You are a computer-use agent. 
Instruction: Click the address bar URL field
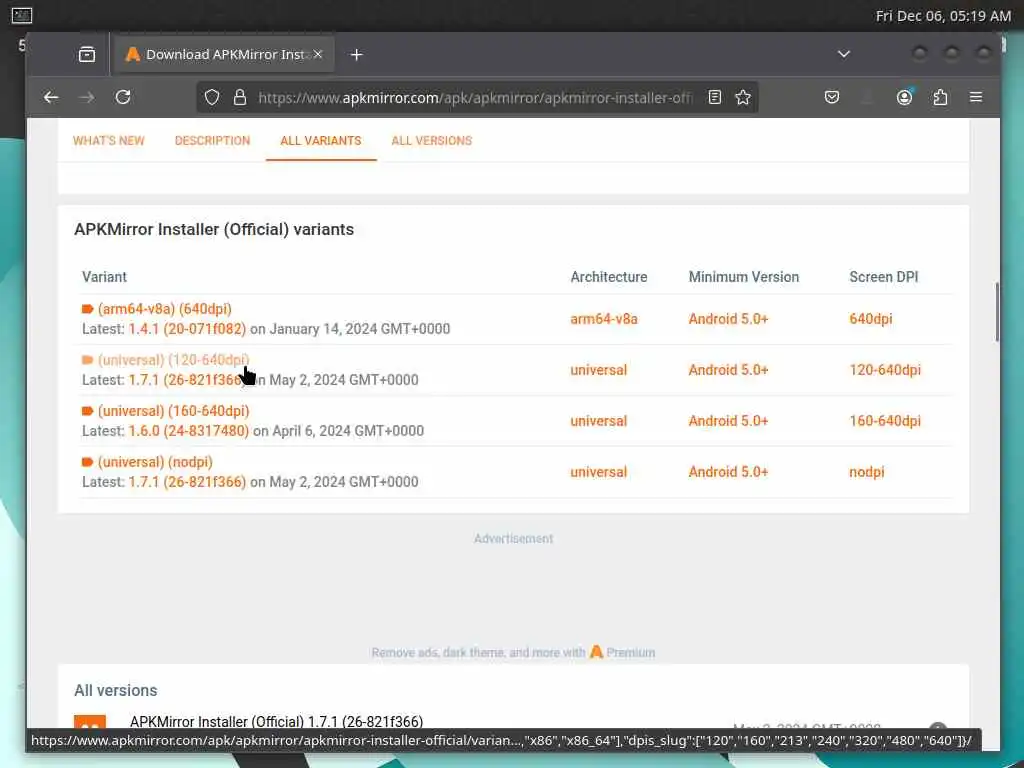[x=475, y=97]
